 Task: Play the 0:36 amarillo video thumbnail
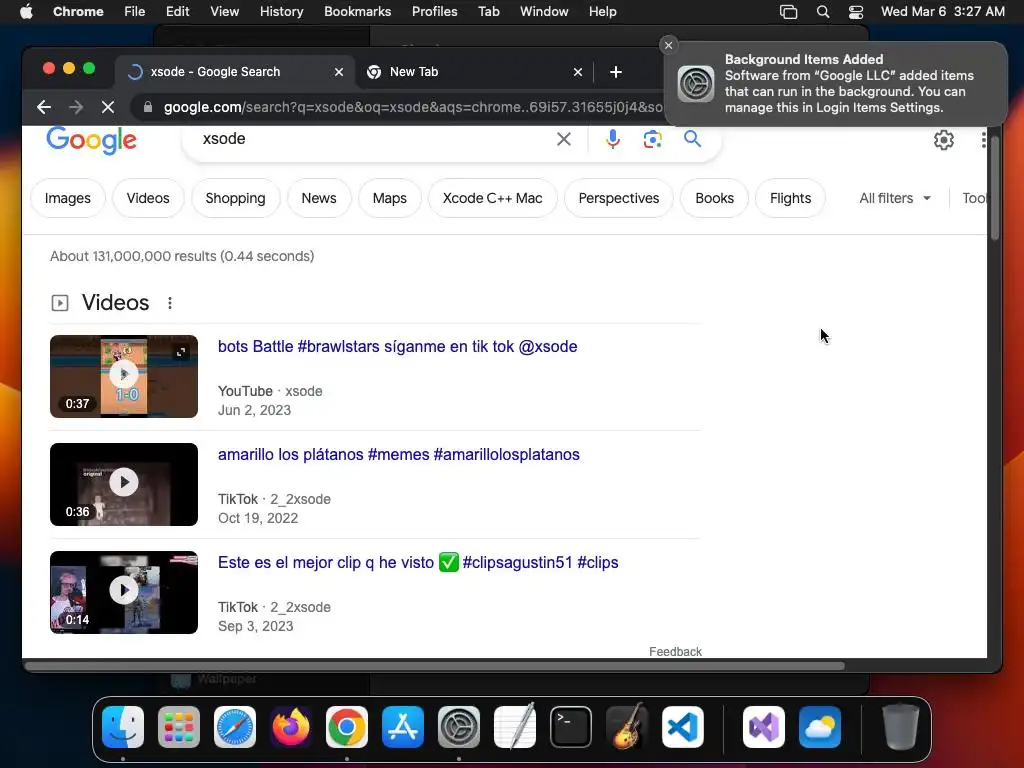(x=123, y=484)
